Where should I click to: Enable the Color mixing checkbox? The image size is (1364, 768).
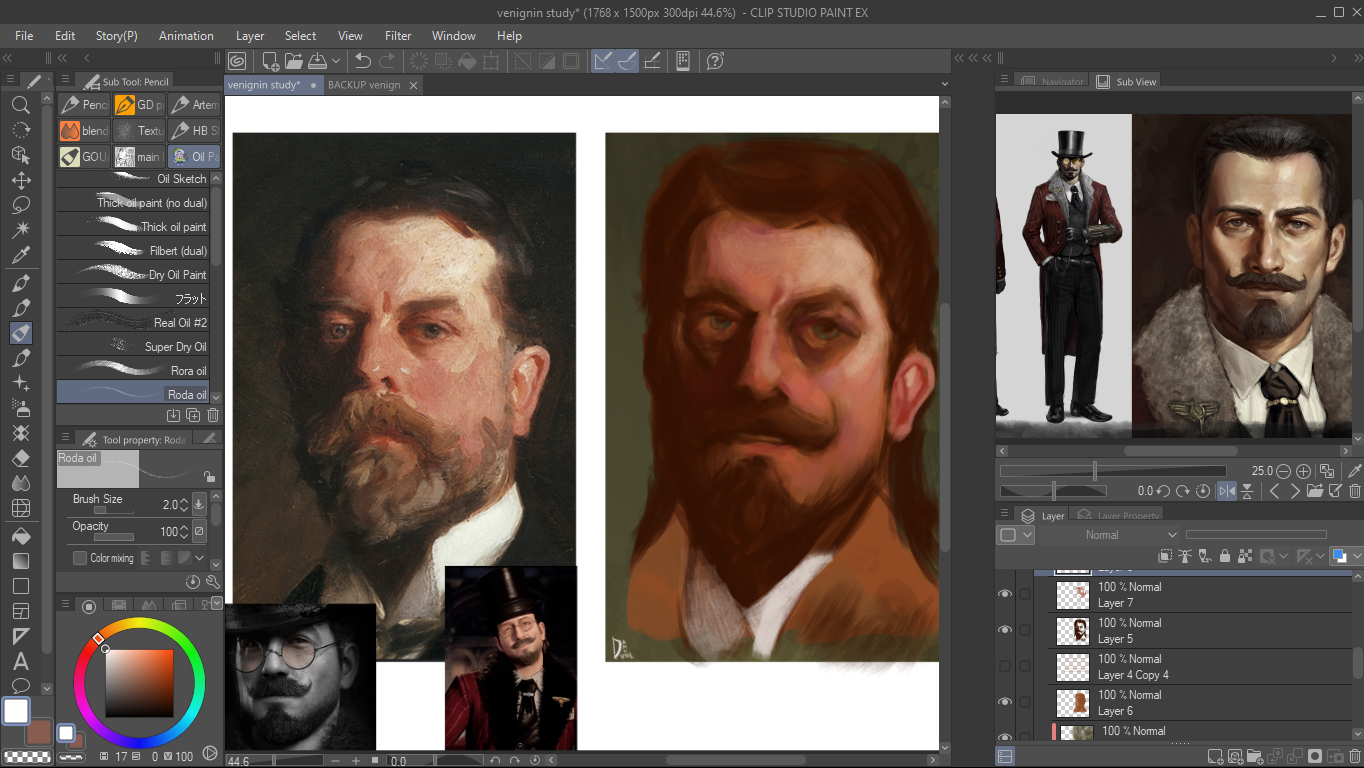(80, 558)
